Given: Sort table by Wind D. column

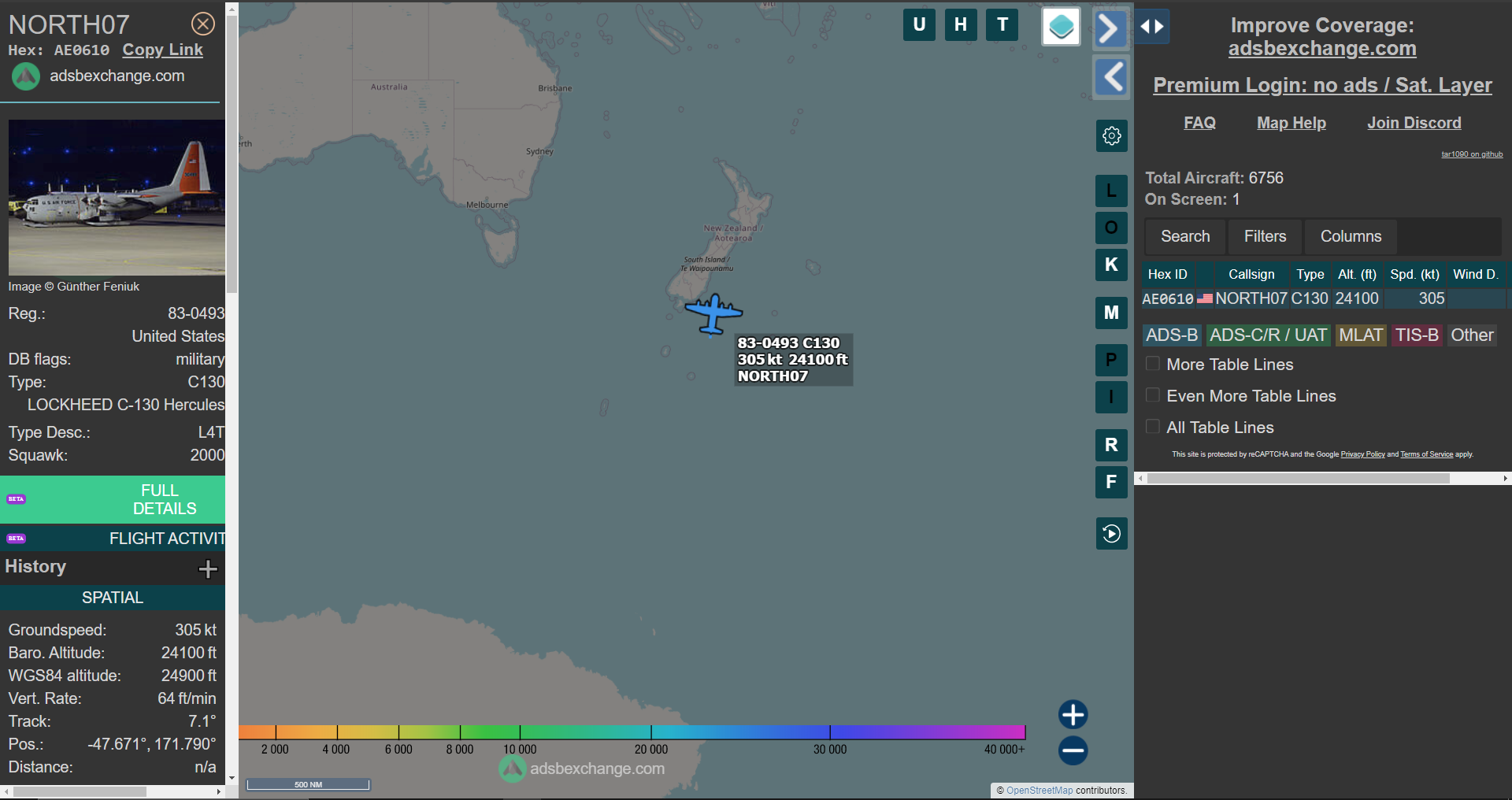Looking at the screenshot, I should click(x=1475, y=275).
